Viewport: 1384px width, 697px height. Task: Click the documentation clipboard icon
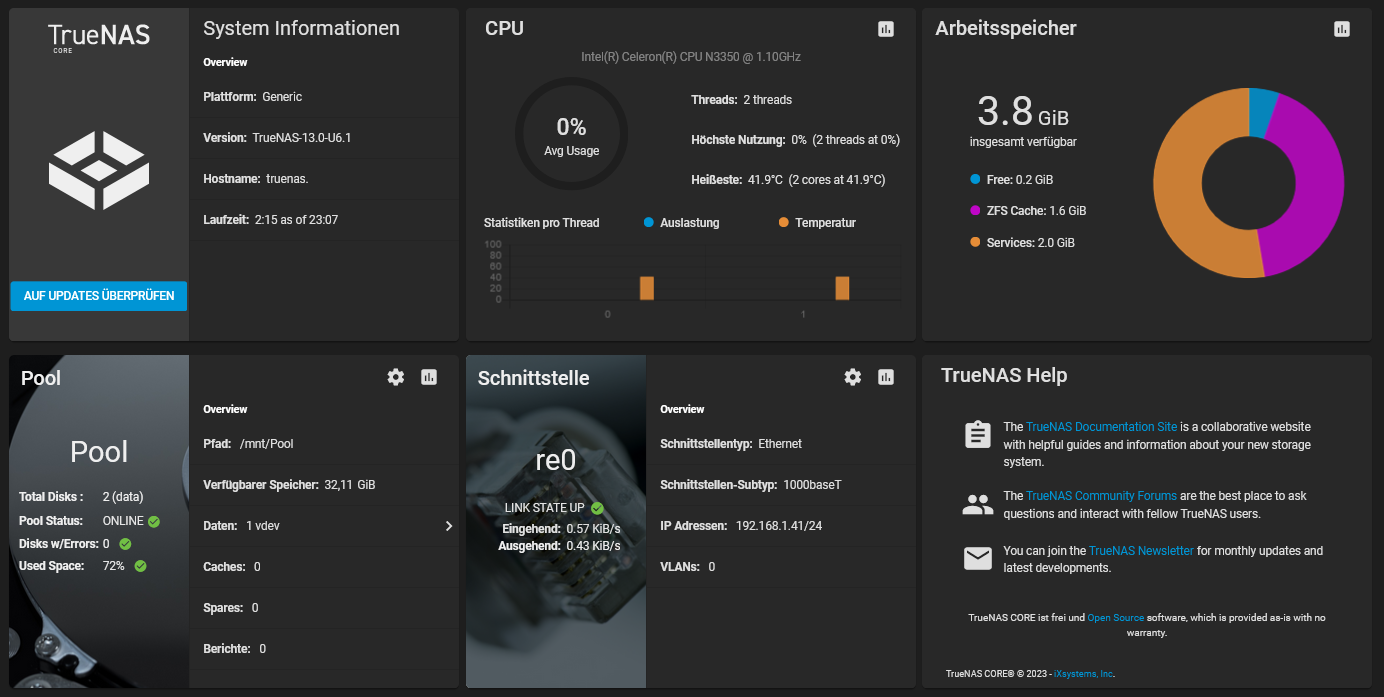click(977, 435)
